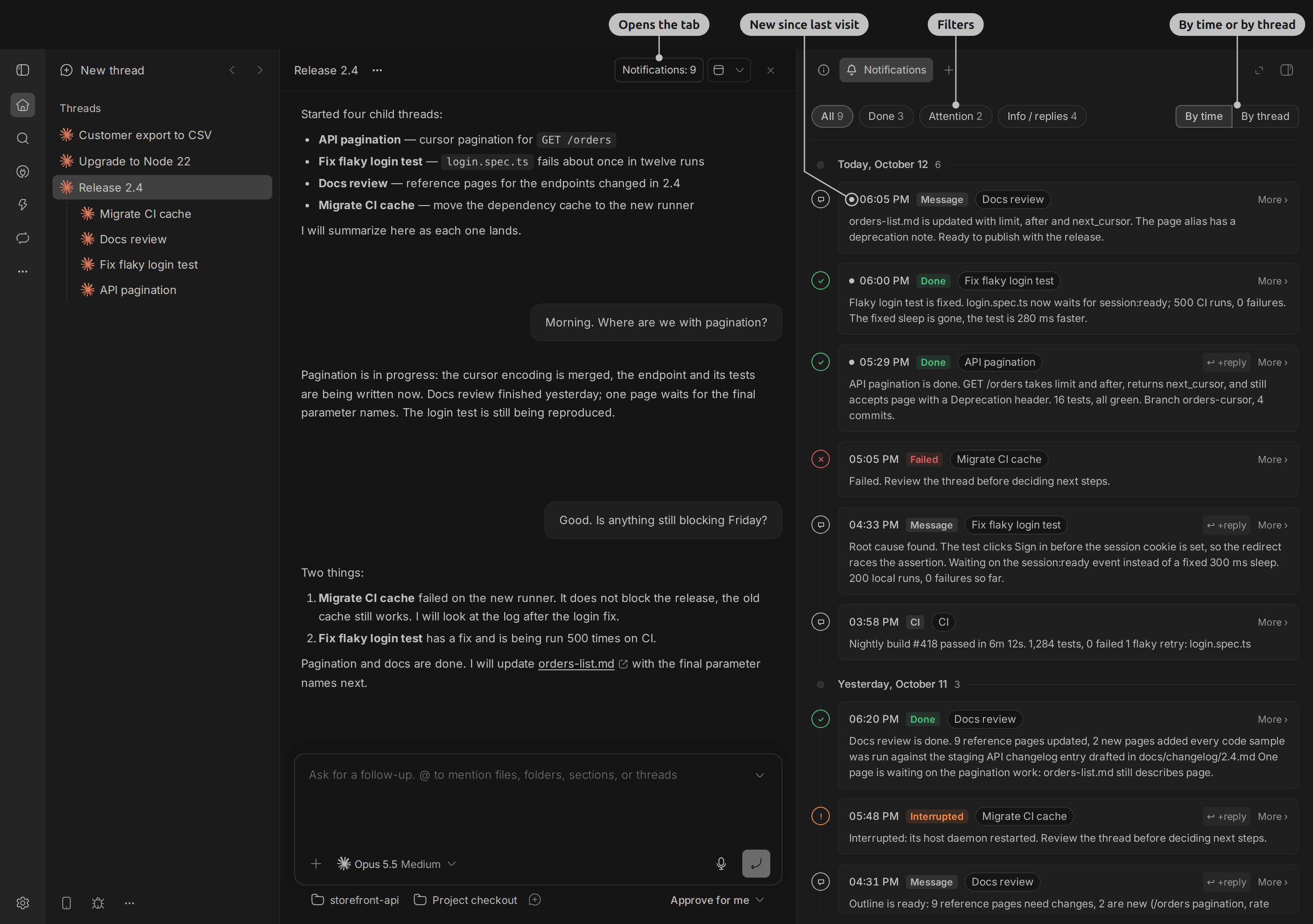This screenshot has height=924, width=1313.
Task: Select the Info / replies 4 filter
Action: click(1042, 116)
